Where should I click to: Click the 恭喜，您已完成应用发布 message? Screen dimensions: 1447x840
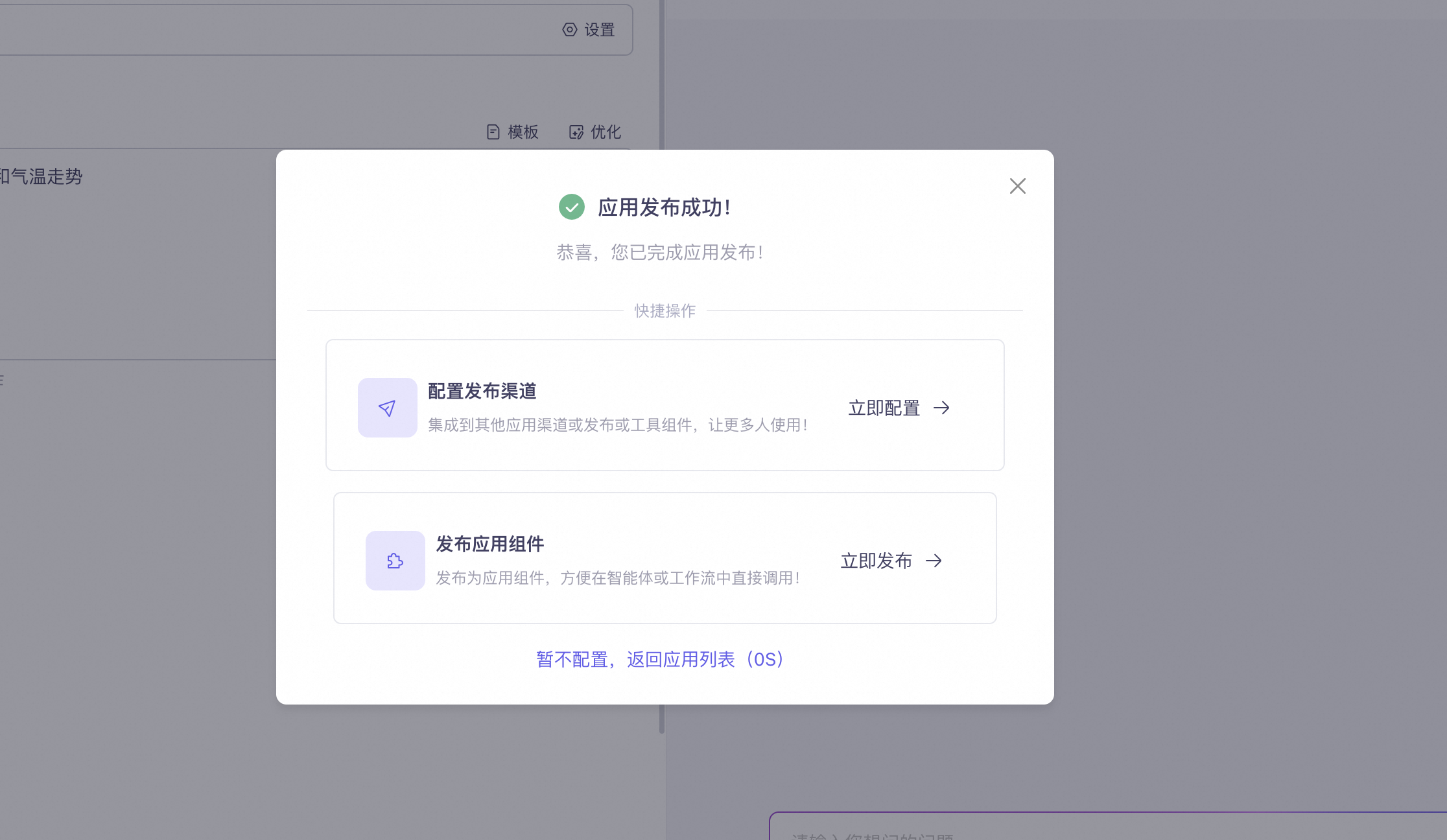click(x=660, y=252)
